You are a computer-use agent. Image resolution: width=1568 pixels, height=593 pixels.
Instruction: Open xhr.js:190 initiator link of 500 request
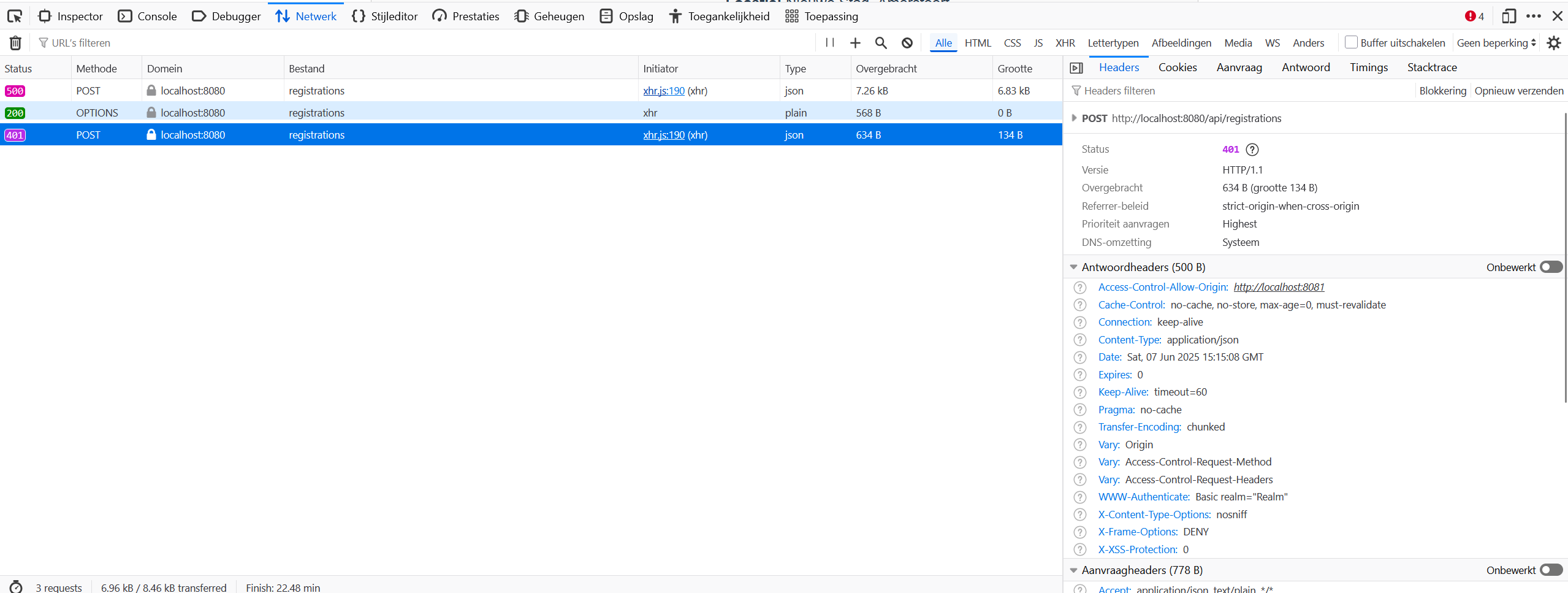pyautogui.click(x=664, y=91)
